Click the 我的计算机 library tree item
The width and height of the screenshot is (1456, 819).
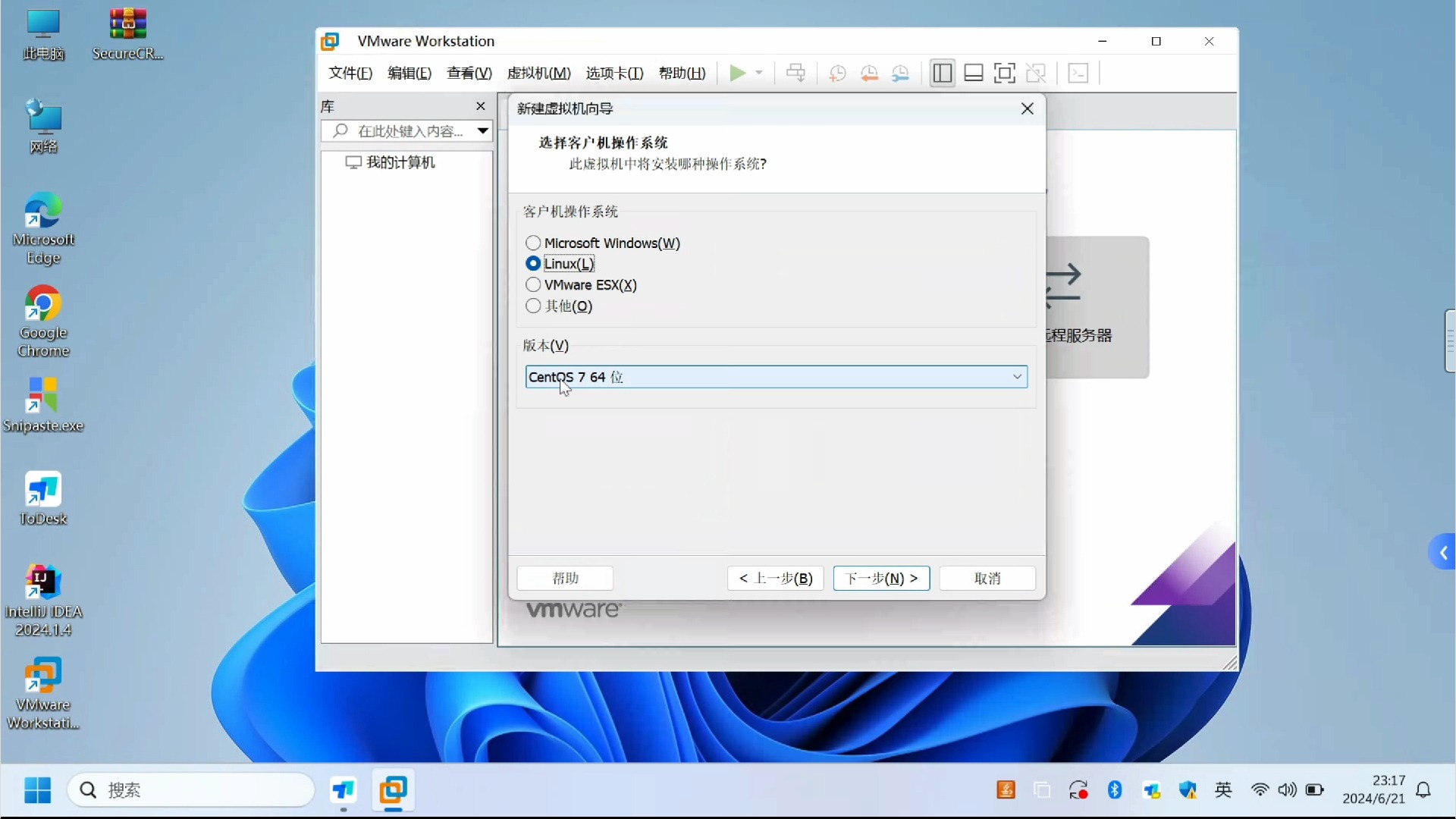pyautogui.click(x=400, y=162)
